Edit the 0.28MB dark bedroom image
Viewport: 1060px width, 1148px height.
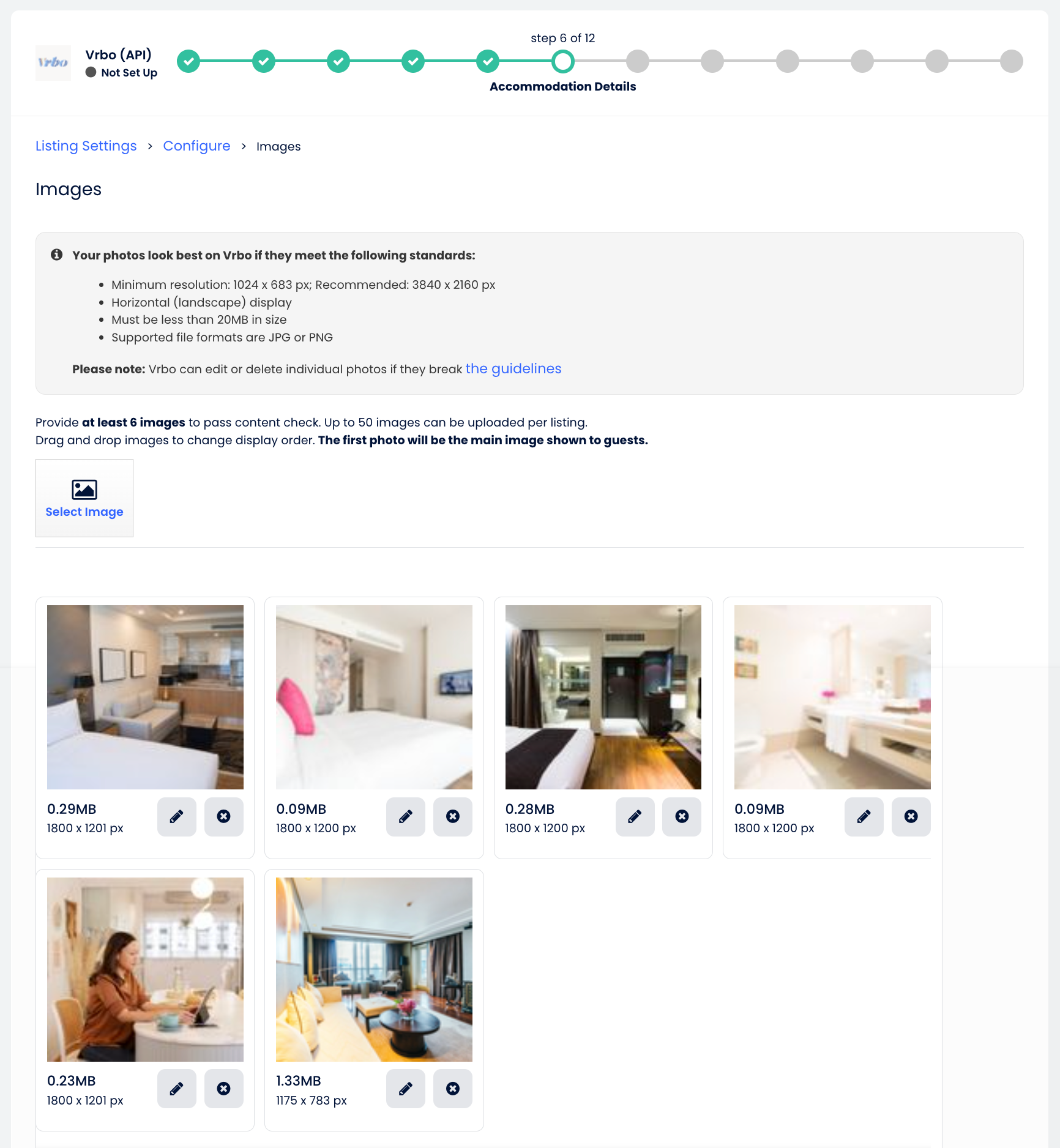coord(635,816)
